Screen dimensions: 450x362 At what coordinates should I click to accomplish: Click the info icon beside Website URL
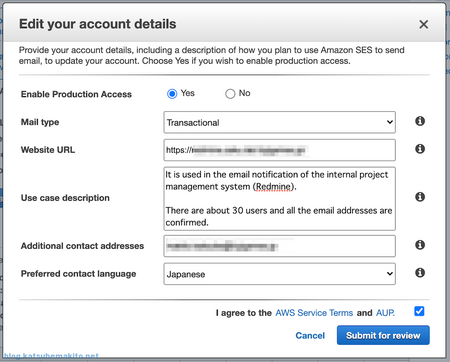pyautogui.click(x=420, y=149)
